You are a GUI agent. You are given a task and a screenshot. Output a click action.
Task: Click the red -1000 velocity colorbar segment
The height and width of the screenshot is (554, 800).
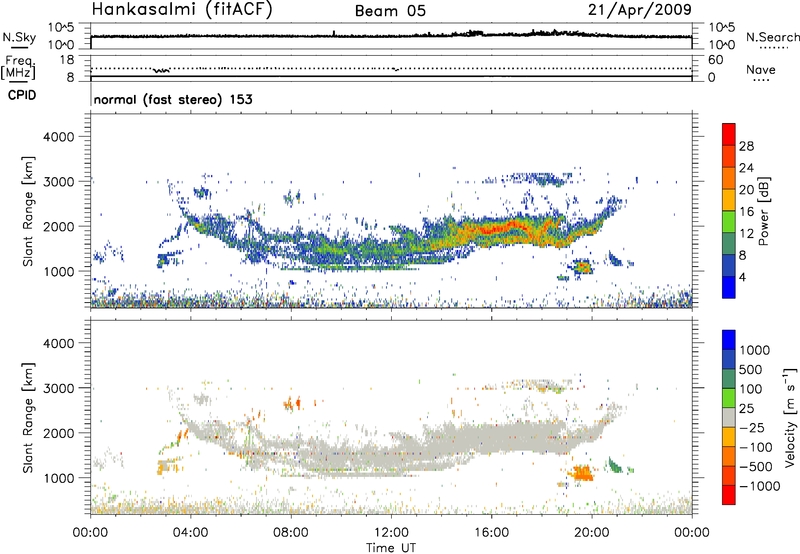tap(729, 495)
